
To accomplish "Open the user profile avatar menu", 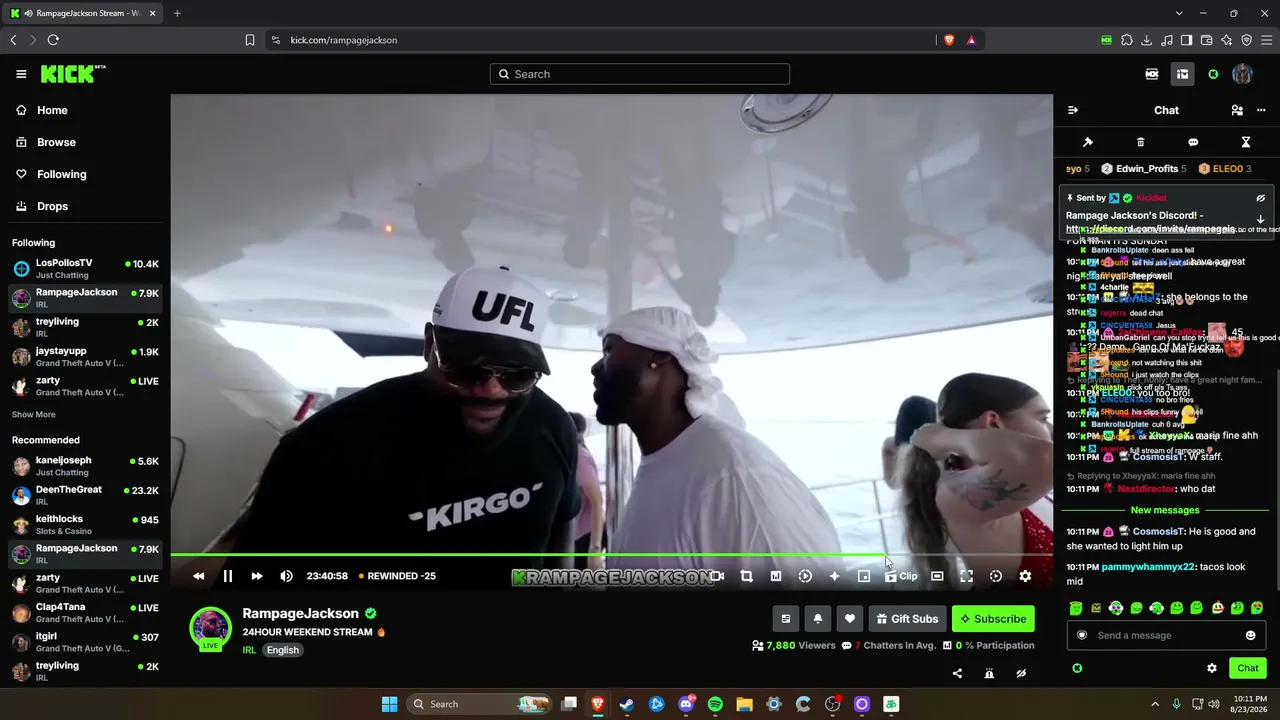I will click(x=1243, y=74).
